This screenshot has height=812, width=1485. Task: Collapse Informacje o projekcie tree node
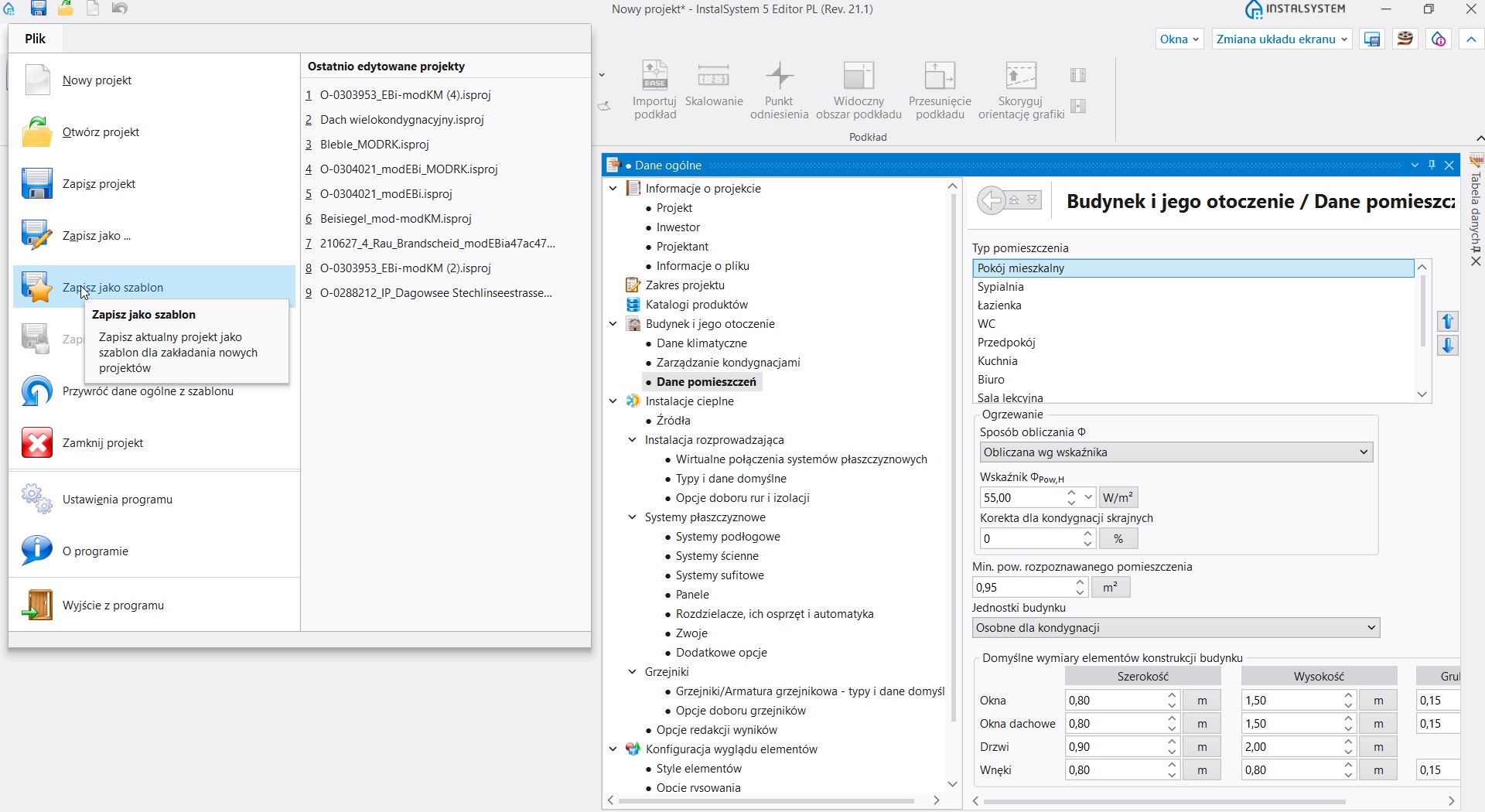point(613,189)
